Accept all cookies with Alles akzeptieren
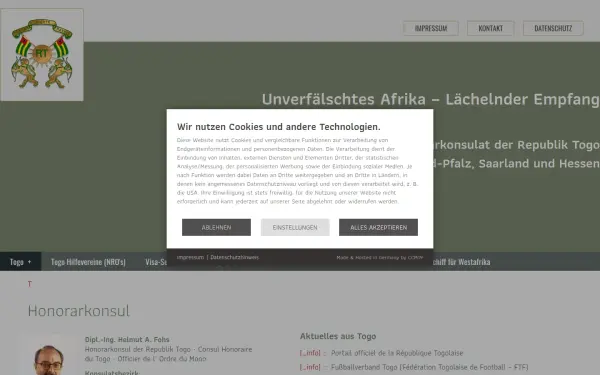This screenshot has height=375, width=600. (x=378, y=227)
